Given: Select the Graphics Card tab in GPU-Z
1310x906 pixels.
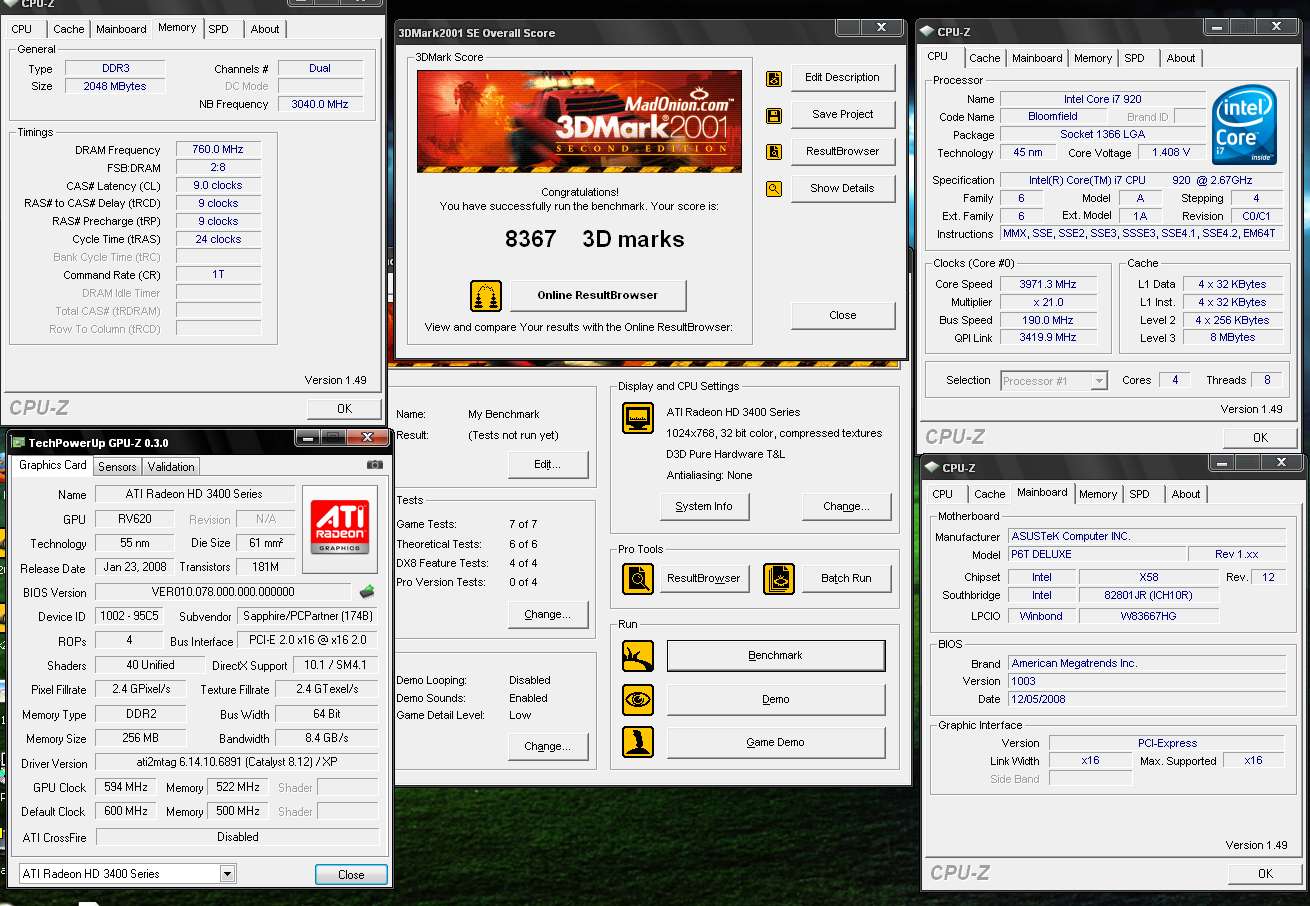Looking at the screenshot, I should (x=53, y=465).
